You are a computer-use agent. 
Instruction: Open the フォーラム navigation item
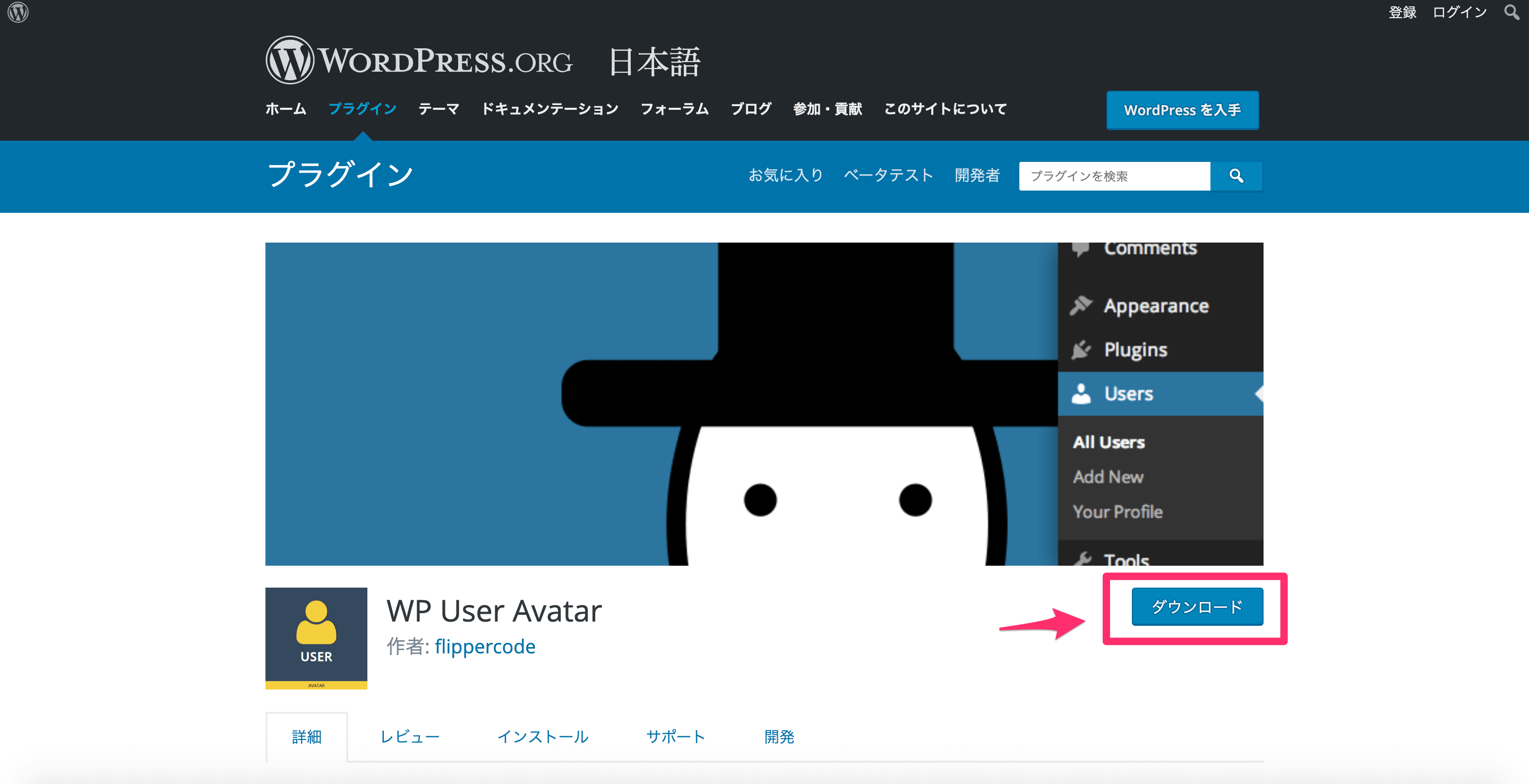click(674, 109)
